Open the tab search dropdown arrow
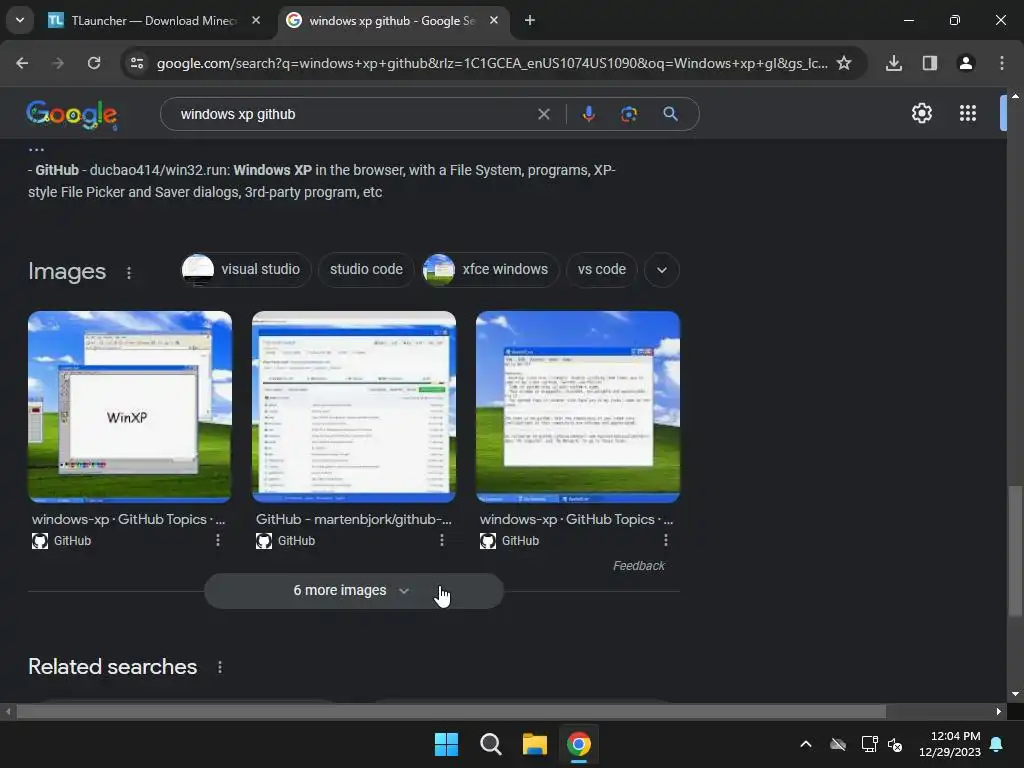Viewport: 1024px width, 768px height. point(20,20)
